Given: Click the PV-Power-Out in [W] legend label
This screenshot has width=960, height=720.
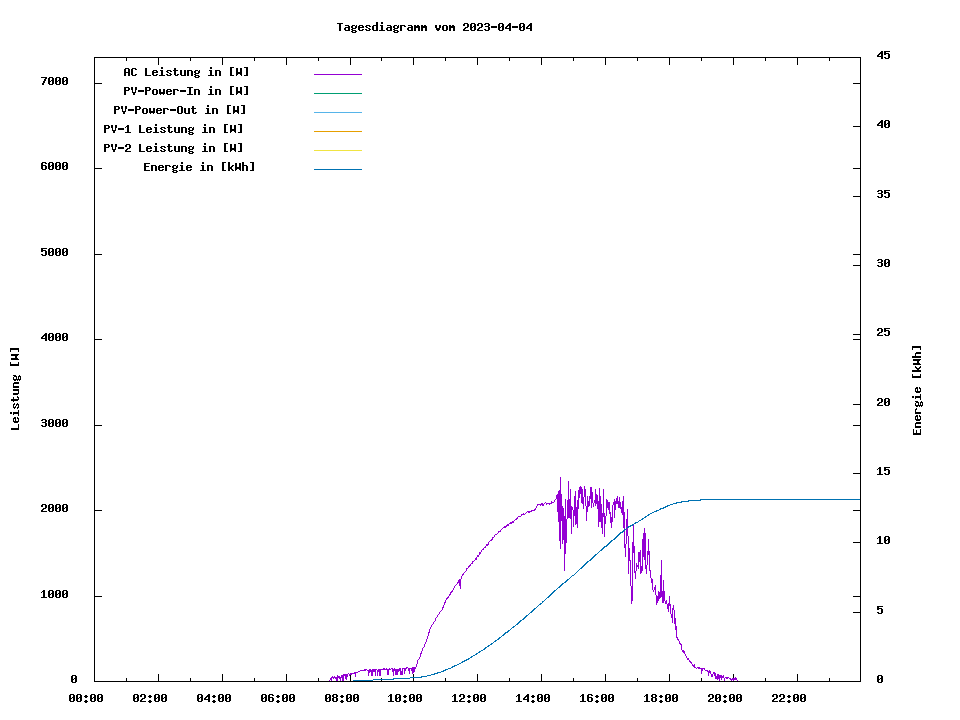Looking at the screenshot, I should [180, 110].
